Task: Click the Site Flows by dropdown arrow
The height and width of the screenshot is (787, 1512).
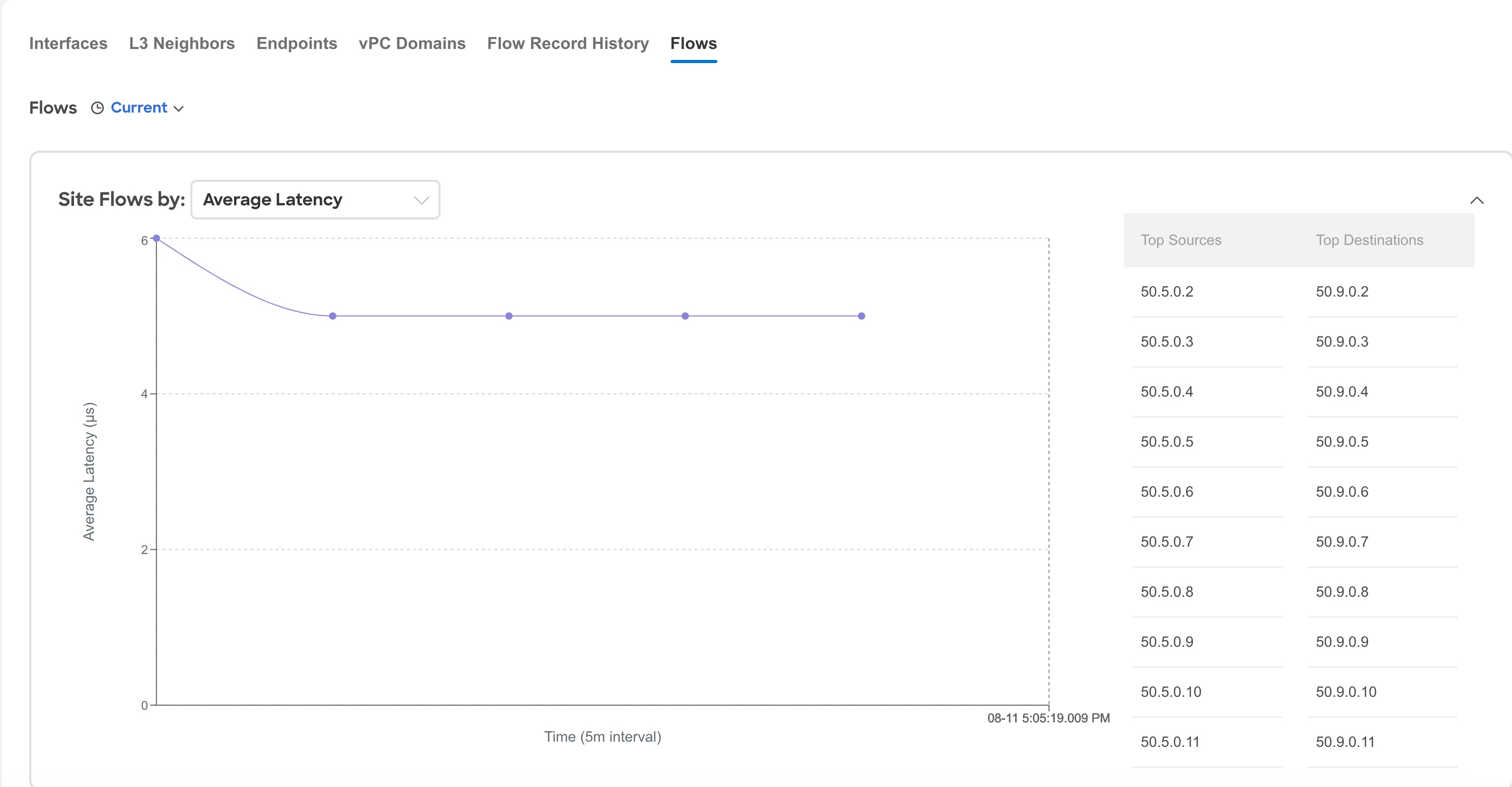Action: (x=421, y=200)
